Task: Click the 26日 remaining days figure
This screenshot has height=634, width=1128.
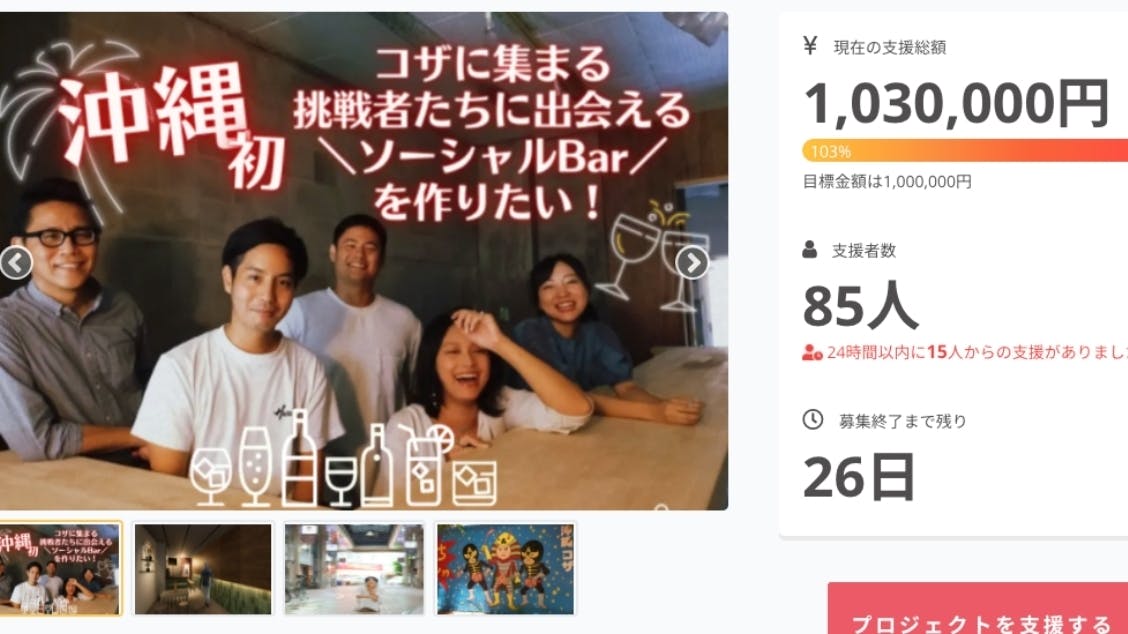Action: click(x=859, y=477)
